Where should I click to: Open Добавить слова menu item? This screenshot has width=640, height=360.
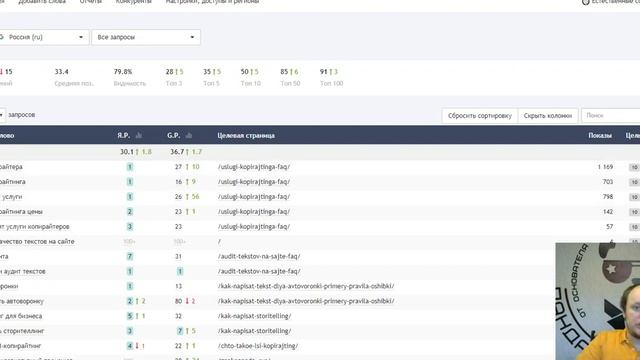42,2
